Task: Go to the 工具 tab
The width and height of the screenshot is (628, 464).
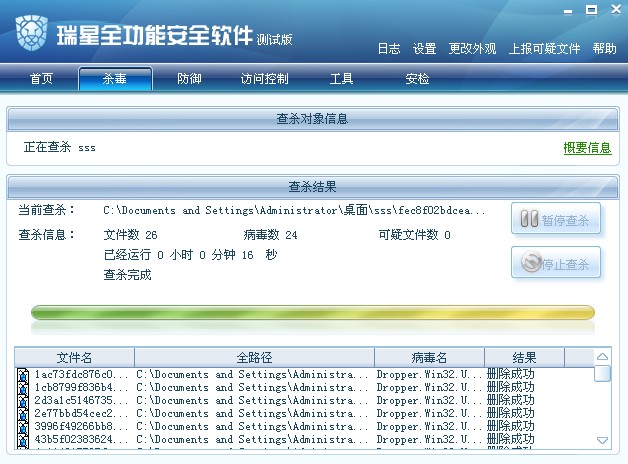Action: pyautogui.click(x=341, y=78)
